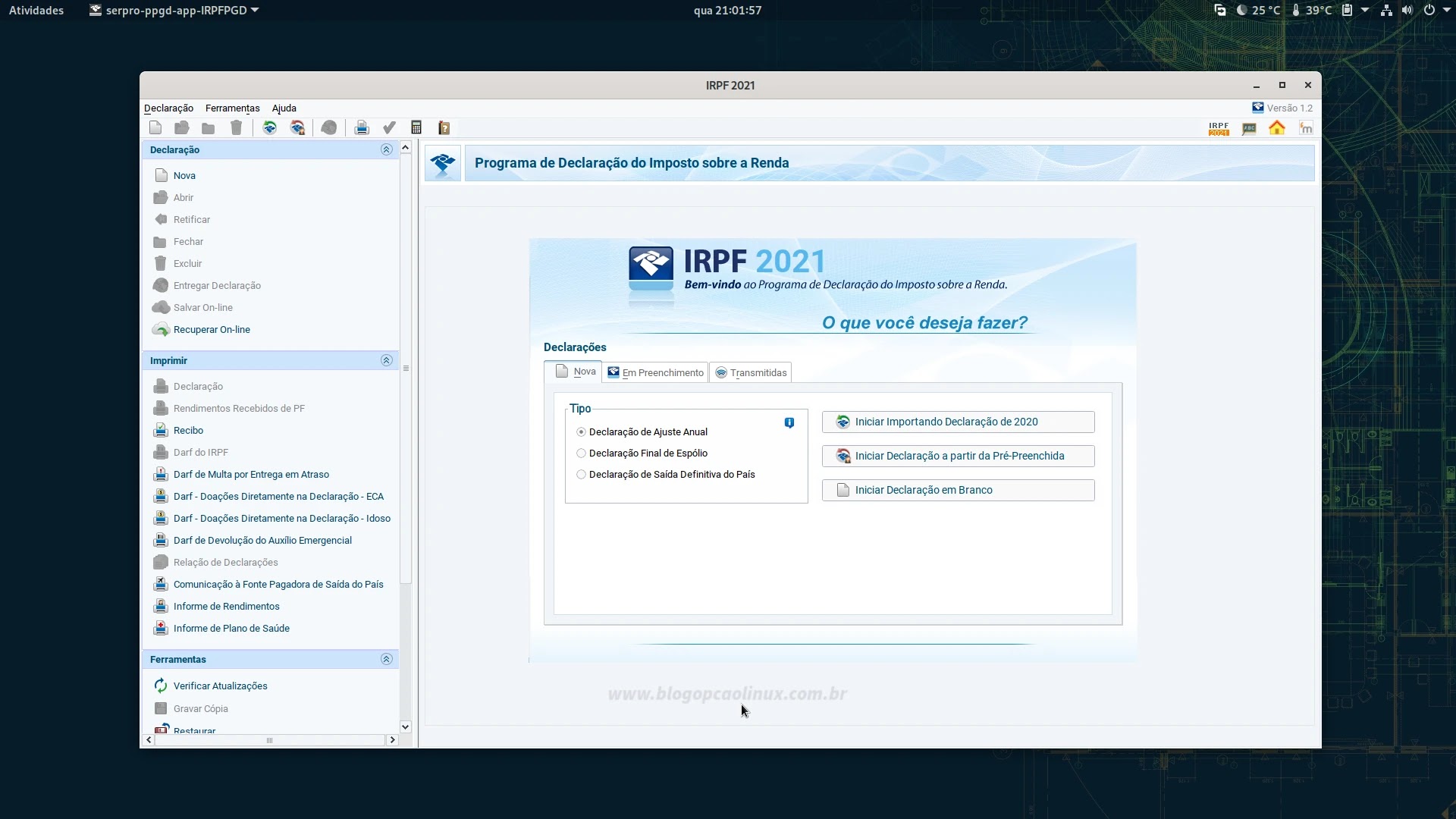
Task: Switch to the Em Preenchimento tab
Action: click(x=656, y=372)
